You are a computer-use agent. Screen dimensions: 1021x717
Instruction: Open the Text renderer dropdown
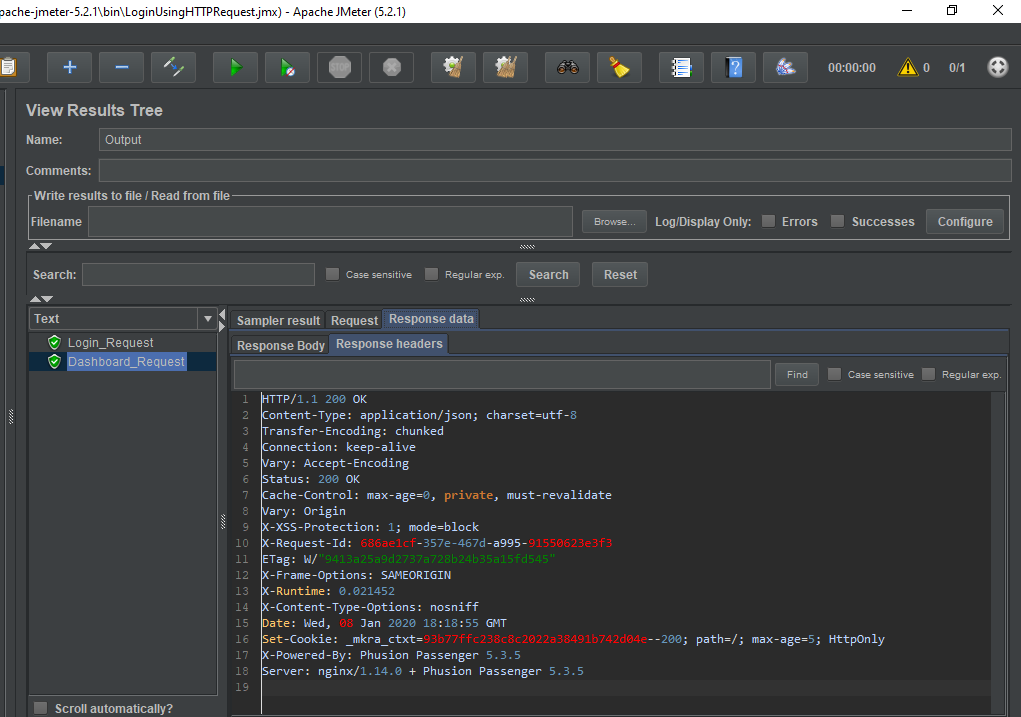coord(208,319)
